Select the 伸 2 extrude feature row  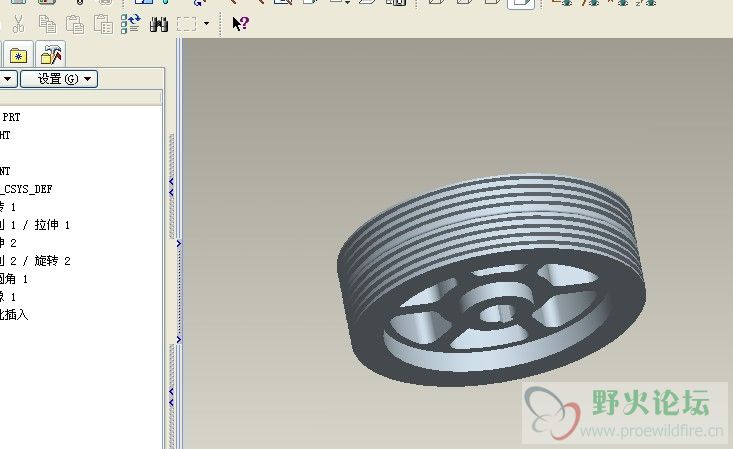[8, 243]
